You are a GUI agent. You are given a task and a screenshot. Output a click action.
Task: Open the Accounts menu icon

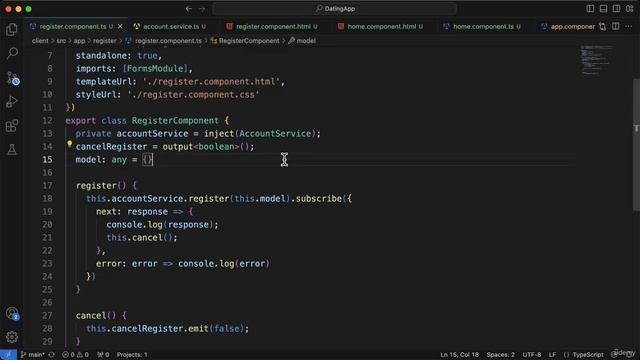12,313
